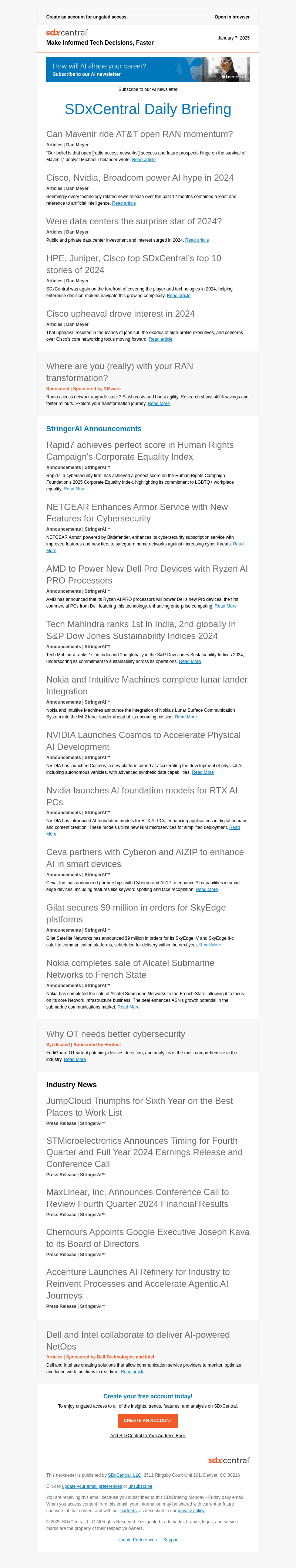Click the SDxCentral logo in the header
The width and height of the screenshot is (296, 1568).
pyautogui.click(x=67, y=32)
